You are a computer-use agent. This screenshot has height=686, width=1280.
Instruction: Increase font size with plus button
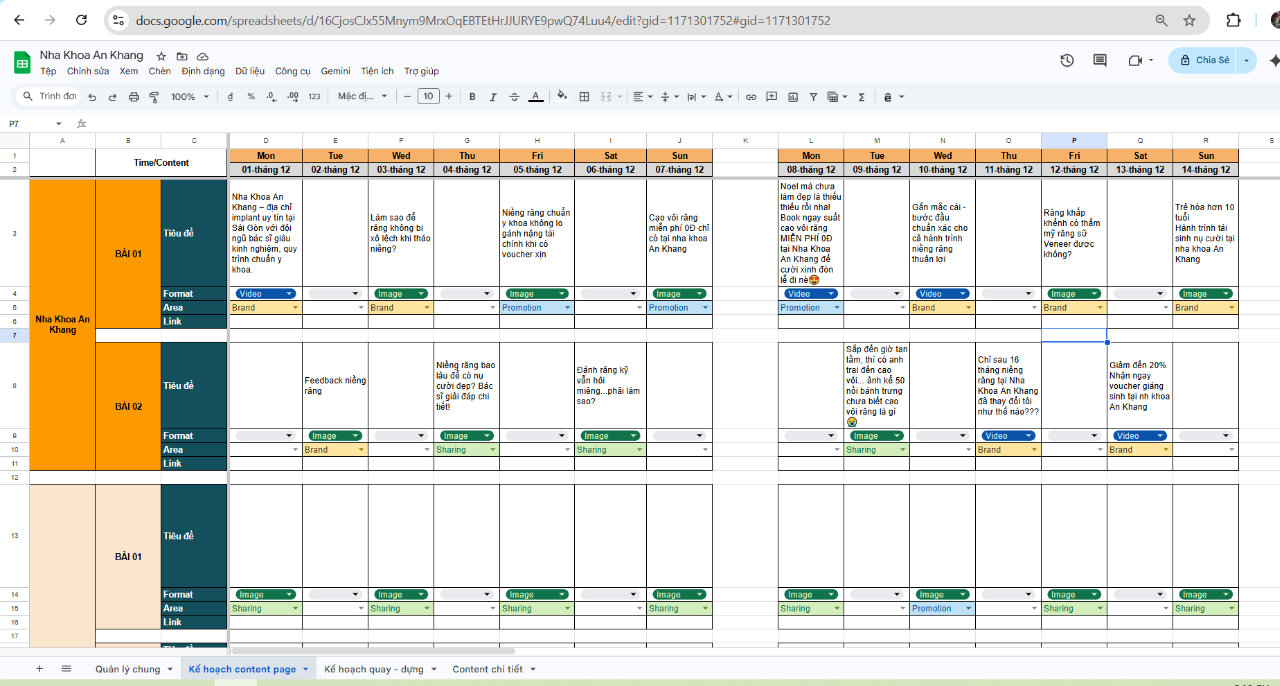pos(449,97)
